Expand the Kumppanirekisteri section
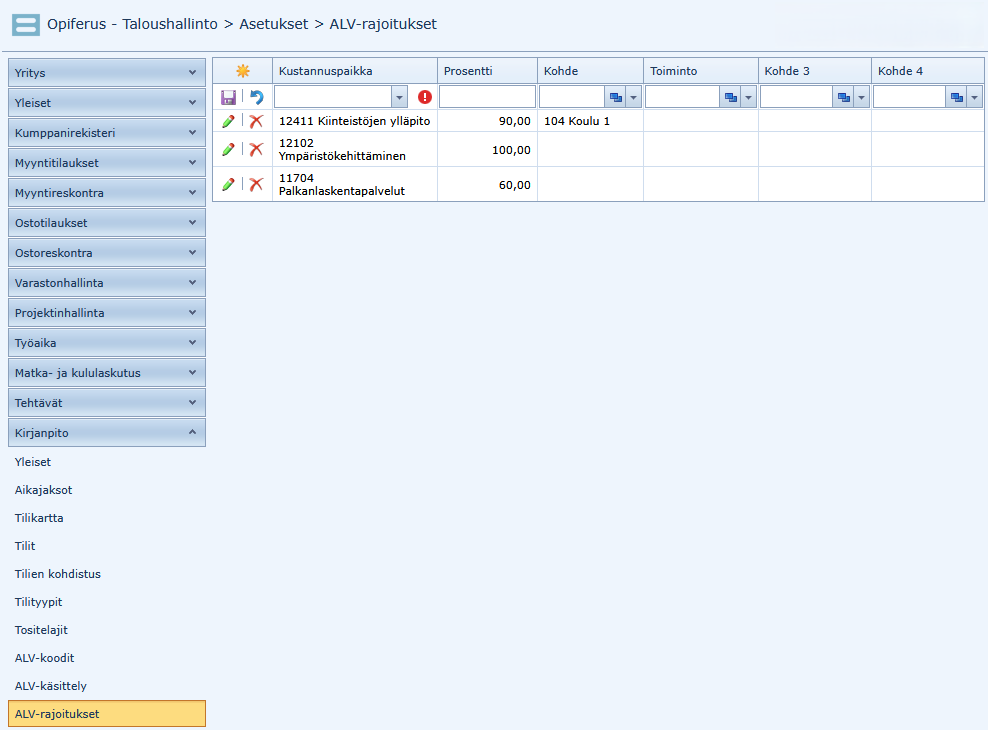The height and width of the screenshot is (730, 988). point(106,133)
